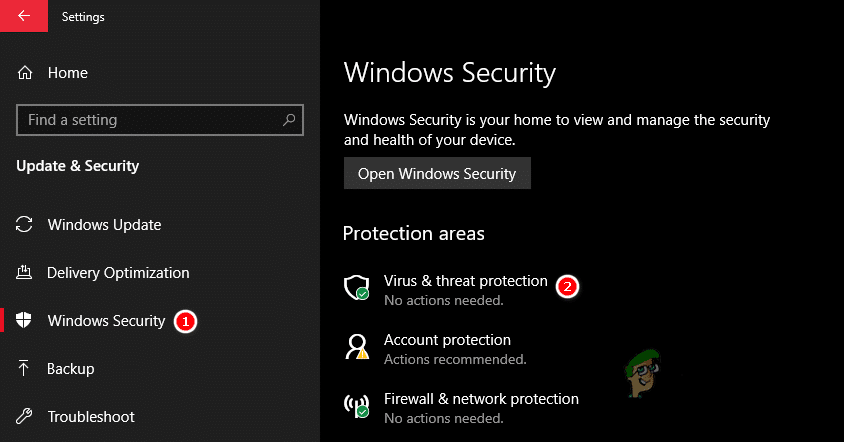Click the Find a setting search box
Image resolution: width=844 pixels, height=442 pixels.
[150, 120]
